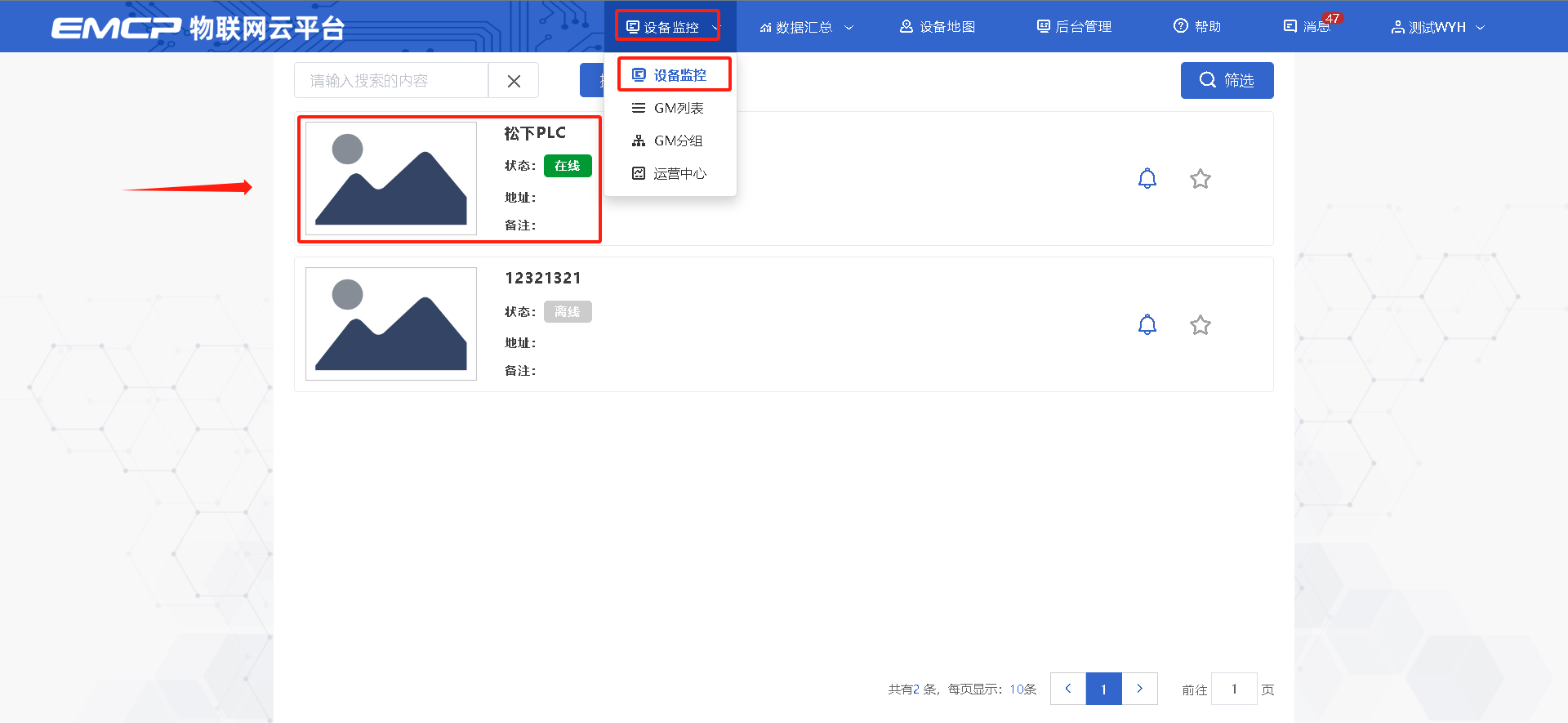Select GM列表 from the dropdown menu
Screen dimensions: 1568x723
[678, 108]
